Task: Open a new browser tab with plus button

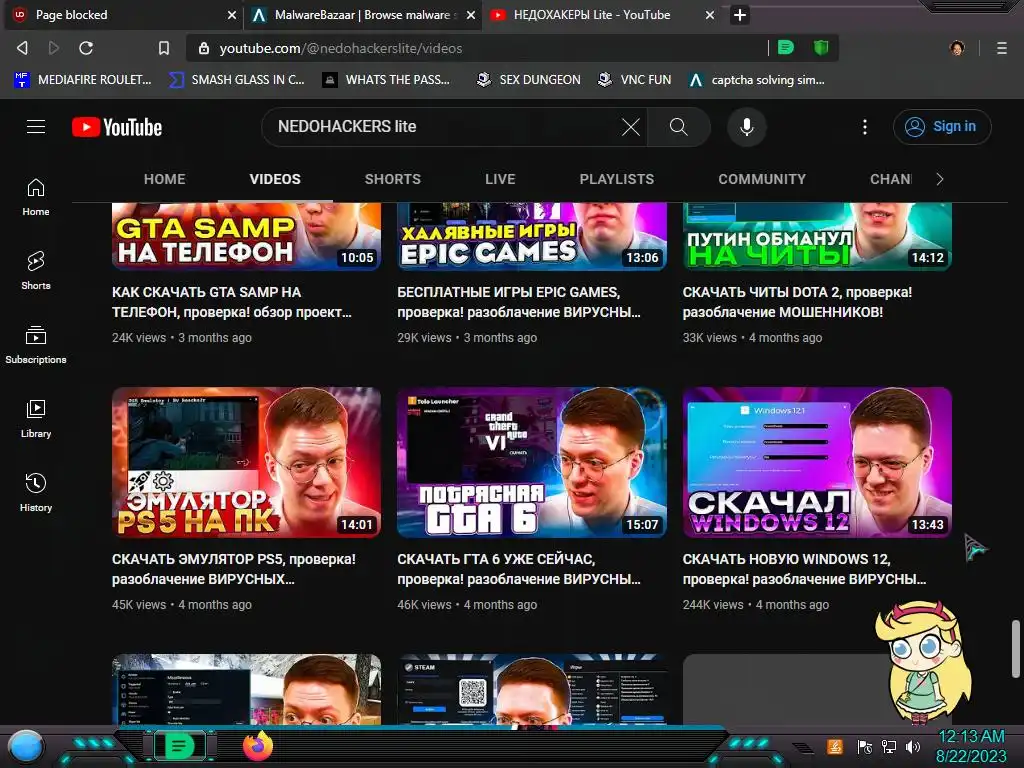Action: pos(739,15)
